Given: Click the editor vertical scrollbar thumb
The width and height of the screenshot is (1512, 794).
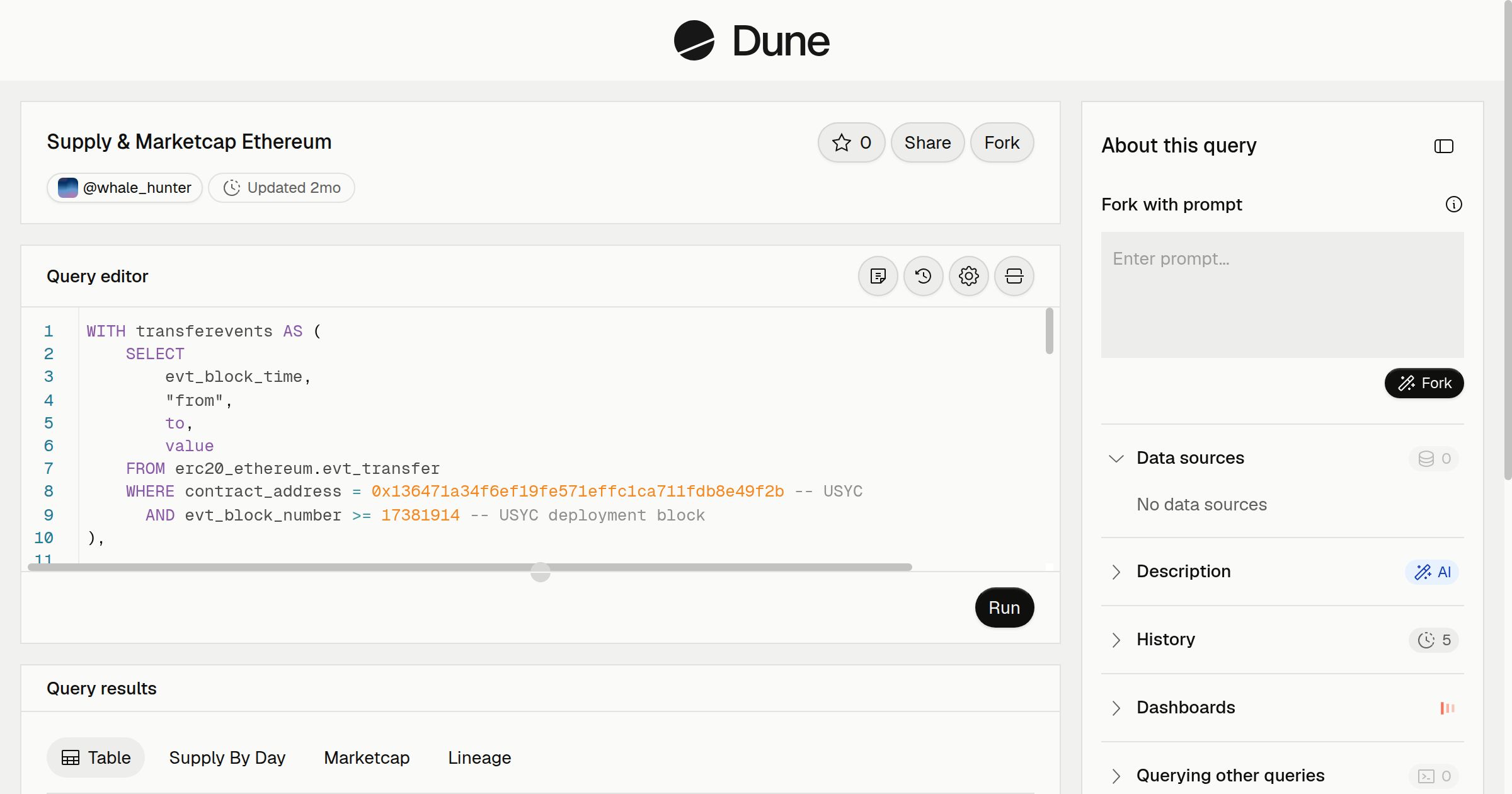Looking at the screenshot, I should [x=1049, y=331].
